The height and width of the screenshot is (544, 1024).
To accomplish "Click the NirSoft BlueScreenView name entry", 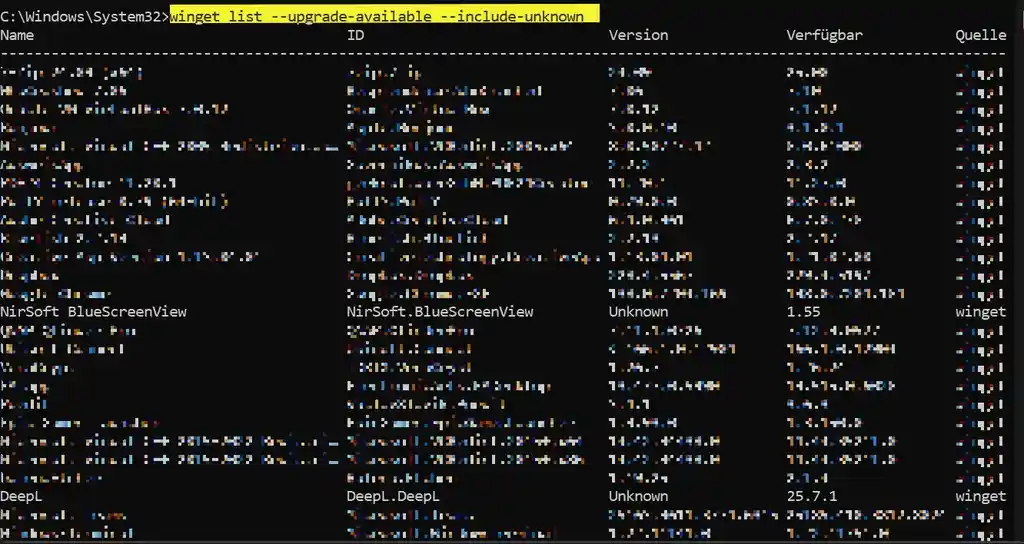I will 93,312.
